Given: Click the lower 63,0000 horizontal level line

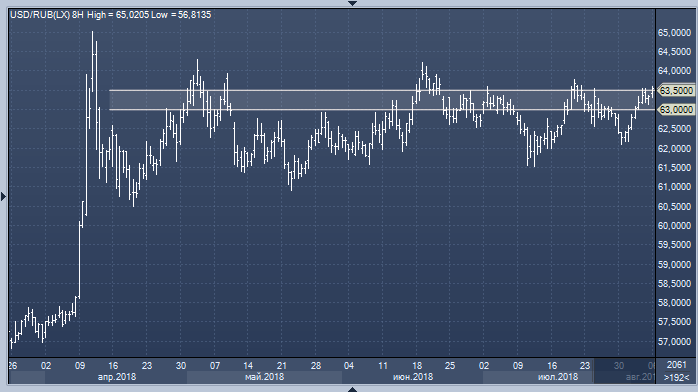Looking at the screenshot, I should pyautogui.click(x=382, y=109).
